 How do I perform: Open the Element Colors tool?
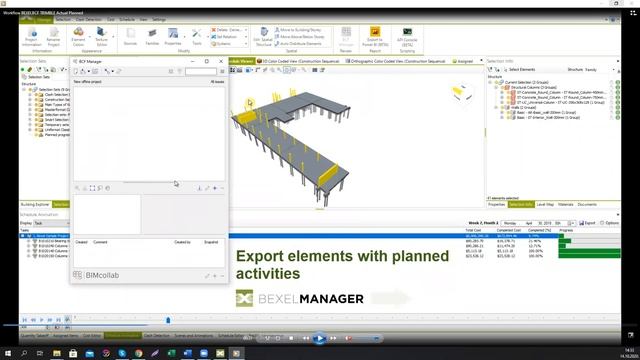tap(78, 37)
